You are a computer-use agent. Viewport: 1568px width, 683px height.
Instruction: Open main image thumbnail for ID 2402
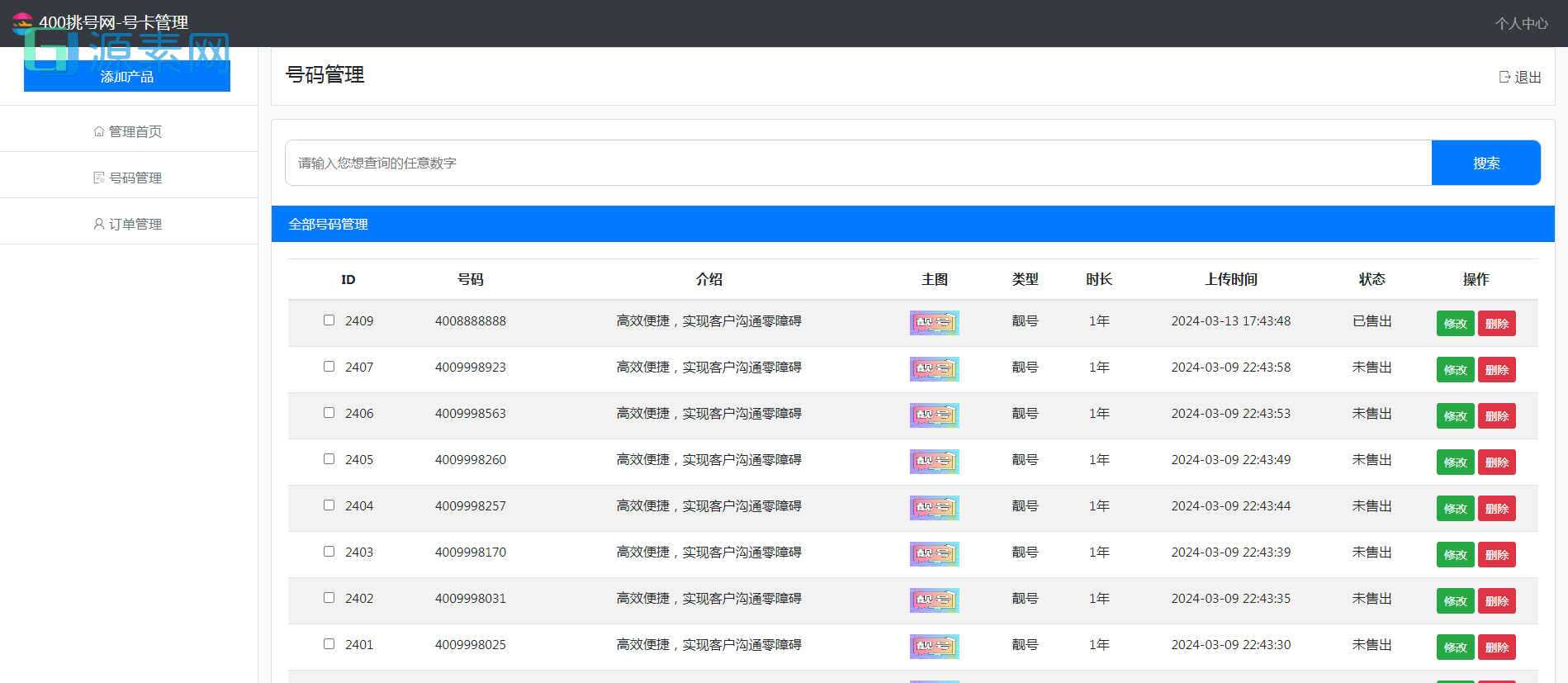pos(935,600)
